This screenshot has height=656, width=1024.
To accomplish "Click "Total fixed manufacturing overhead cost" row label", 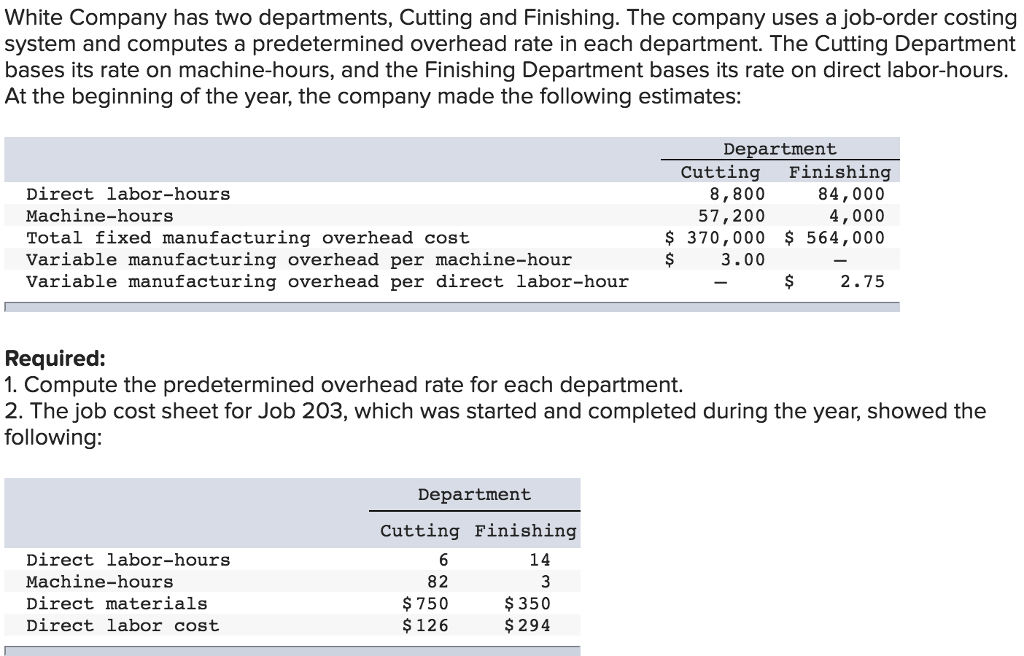I will click(247, 238).
